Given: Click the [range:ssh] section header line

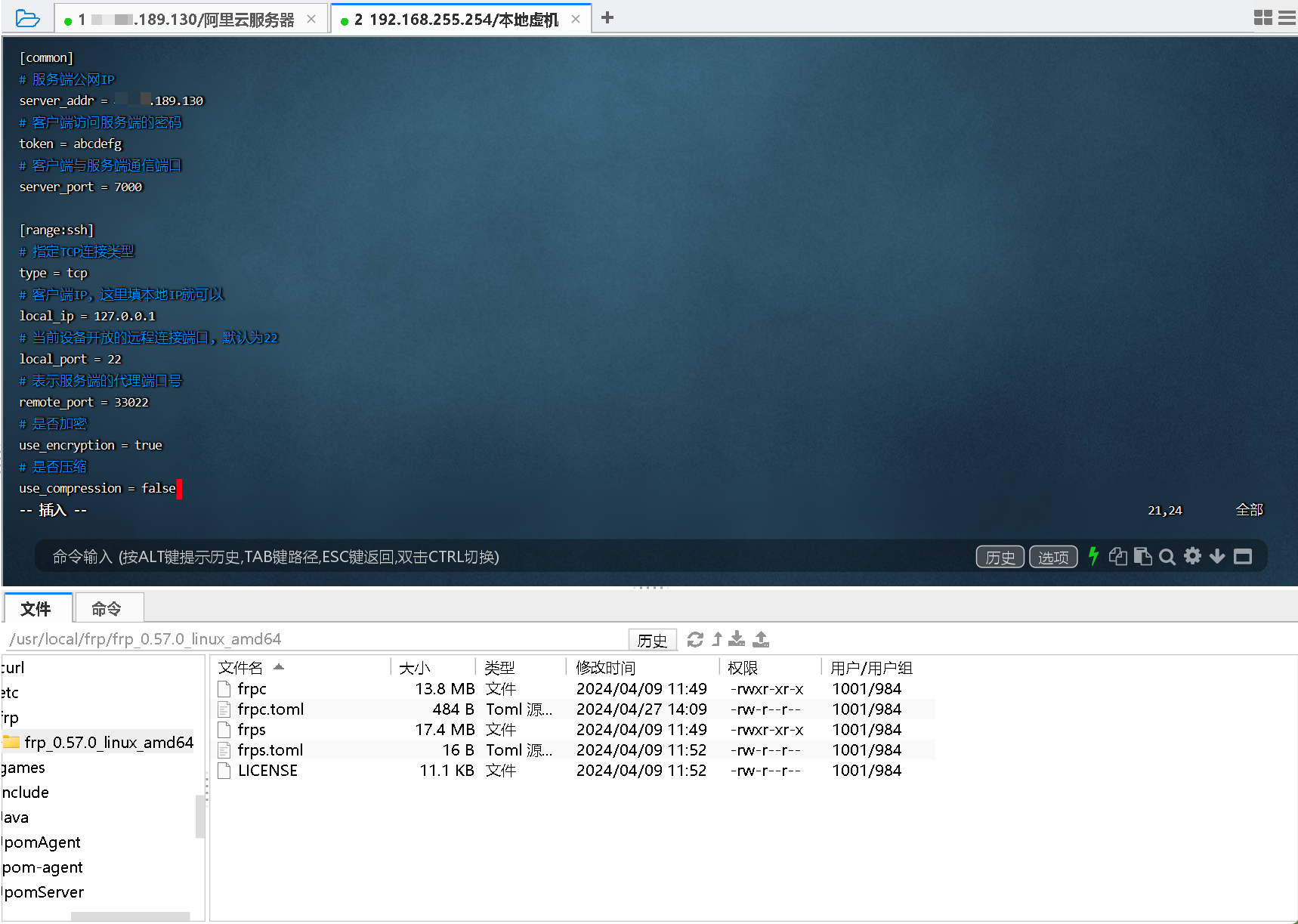Looking at the screenshot, I should [x=57, y=230].
